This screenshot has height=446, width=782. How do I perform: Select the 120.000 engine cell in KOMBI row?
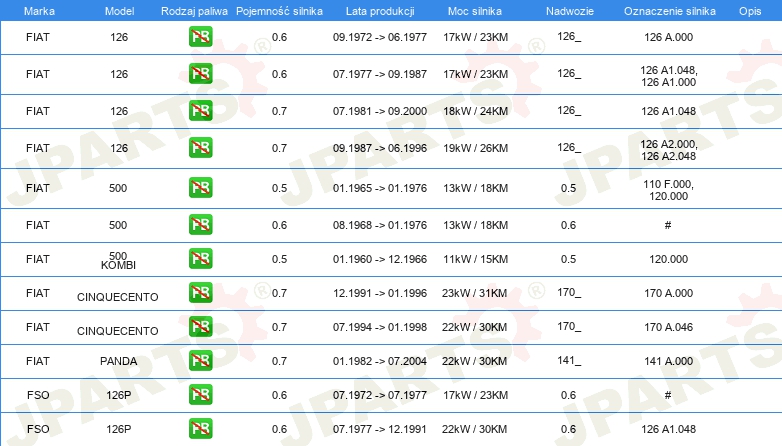(x=668, y=259)
